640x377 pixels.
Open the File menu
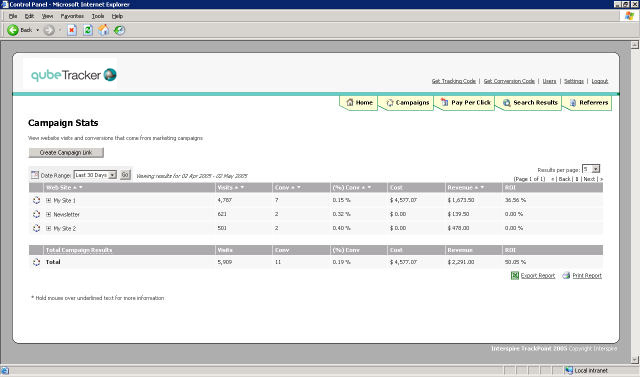13,16
